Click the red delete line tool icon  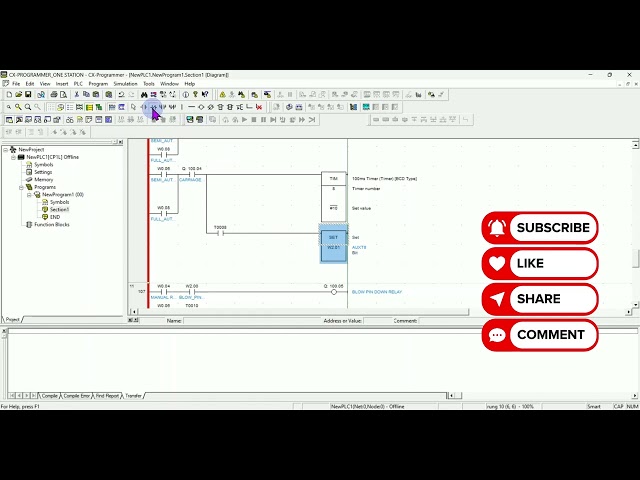click(x=259, y=107)
